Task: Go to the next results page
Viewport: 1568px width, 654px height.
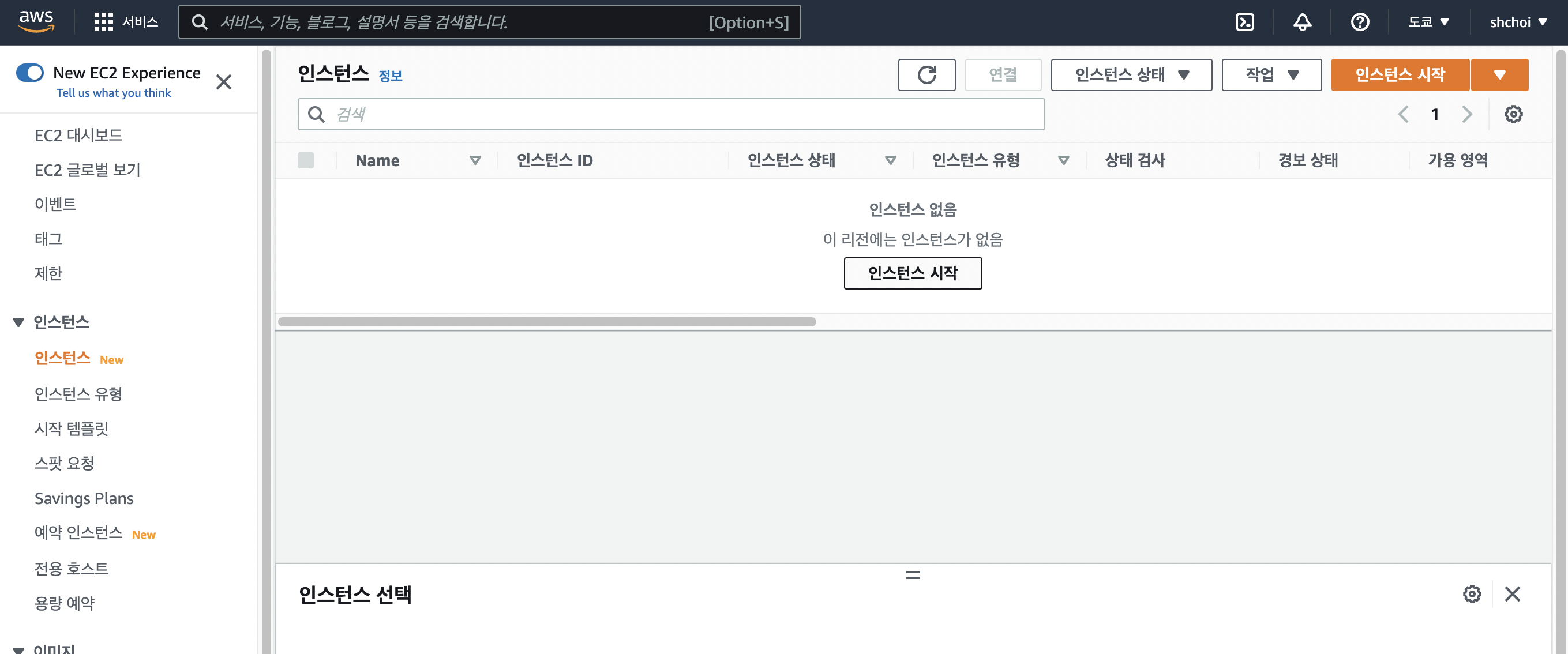Action: coord(1467,114)
